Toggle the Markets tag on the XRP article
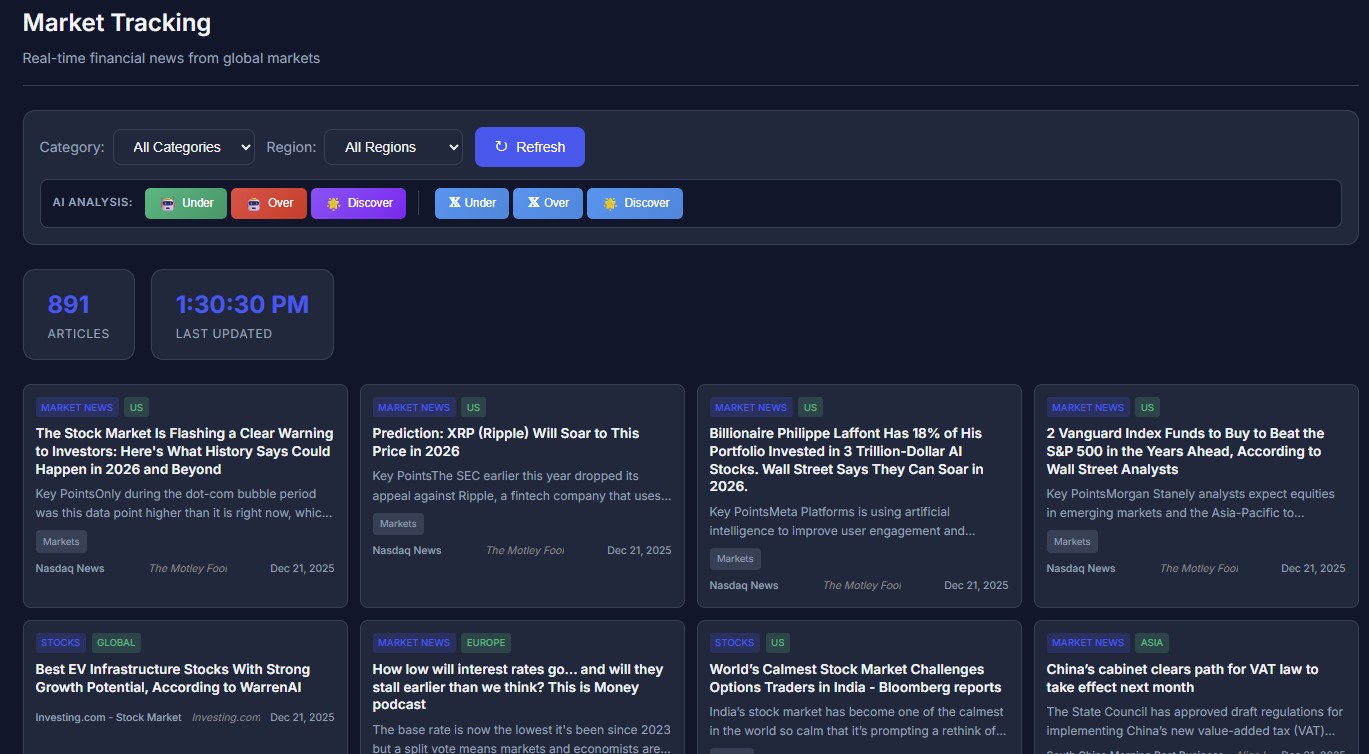The height and width of the screenshot is (754, 1369). 397,523
